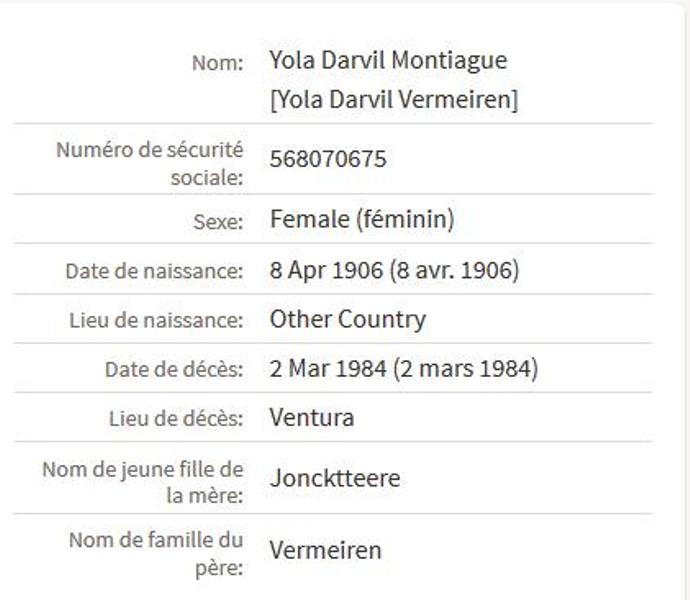Image resolution: width=690 pixels, height=600 pixels.
Task: Select the 'Numéro de sécurité sociale' label
Action: [x=149, y=164]
